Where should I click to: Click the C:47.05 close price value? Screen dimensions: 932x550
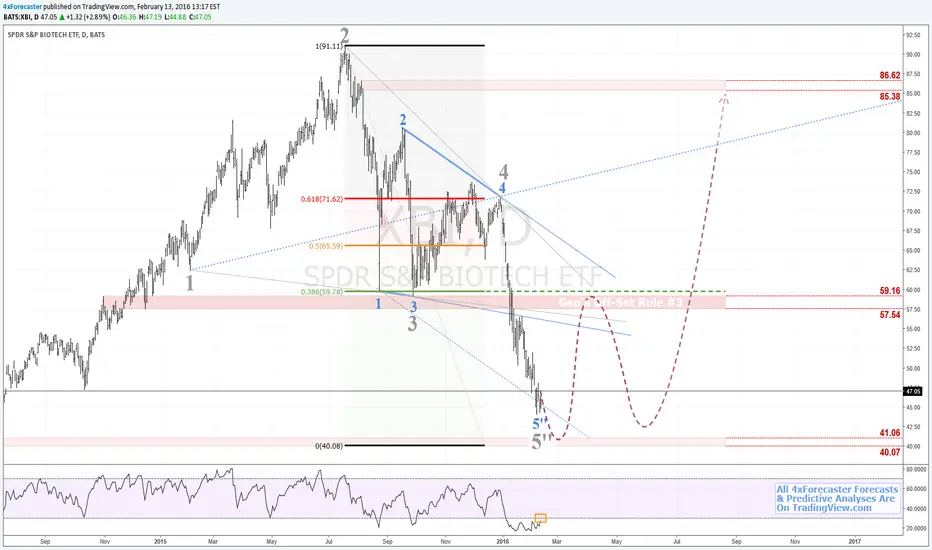coord(199,17)
